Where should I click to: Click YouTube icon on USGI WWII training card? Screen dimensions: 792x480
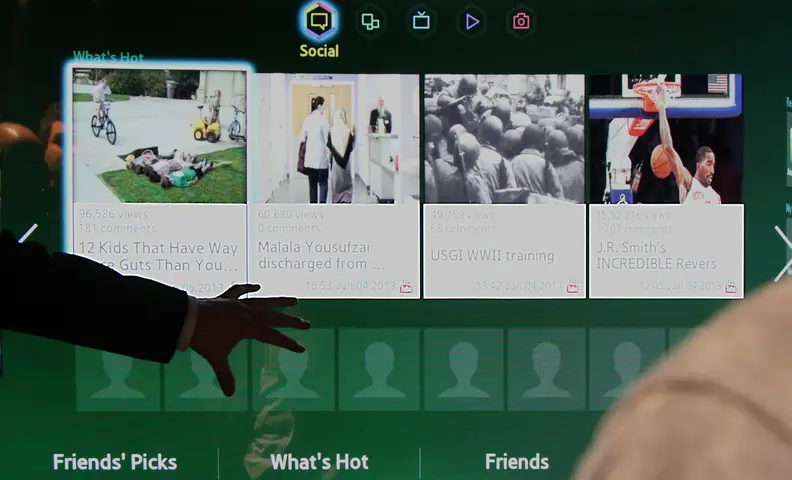pyautogui.click(x=572, y=287)
